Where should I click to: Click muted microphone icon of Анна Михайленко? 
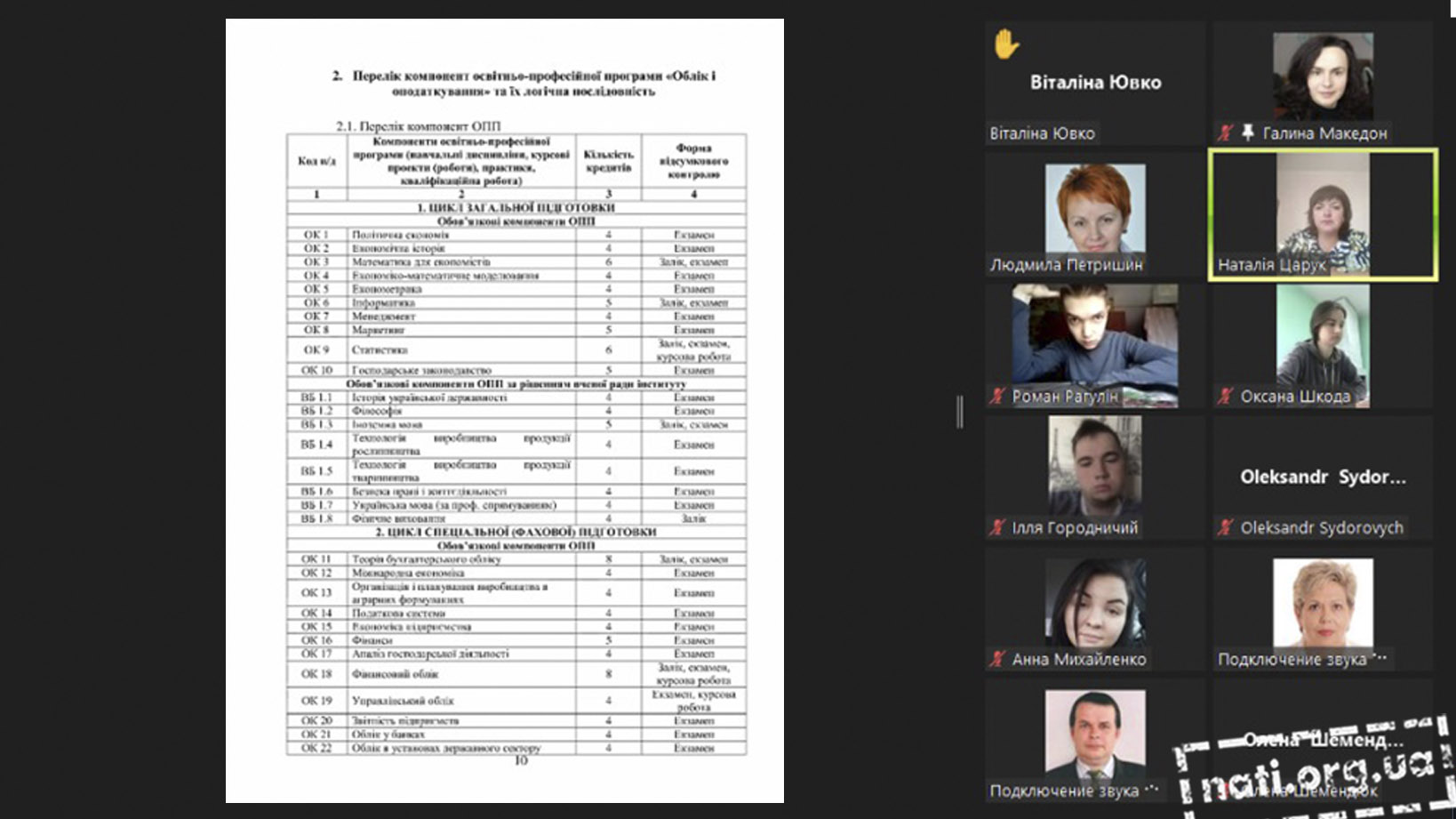(x=997, y=659)
